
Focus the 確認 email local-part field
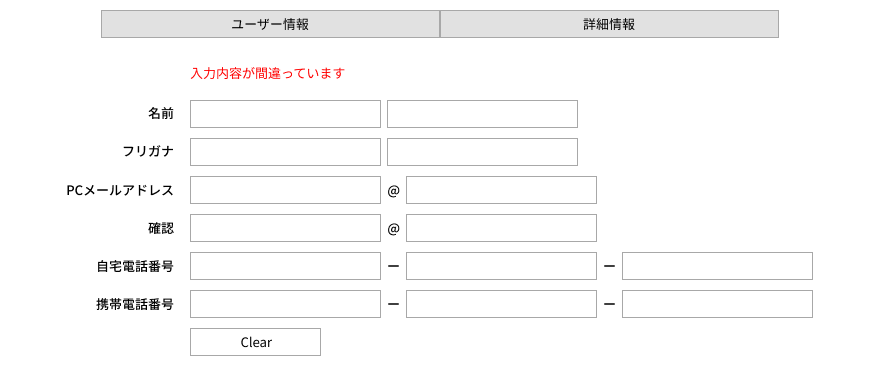pyautogui.click(x=285, y=228)
